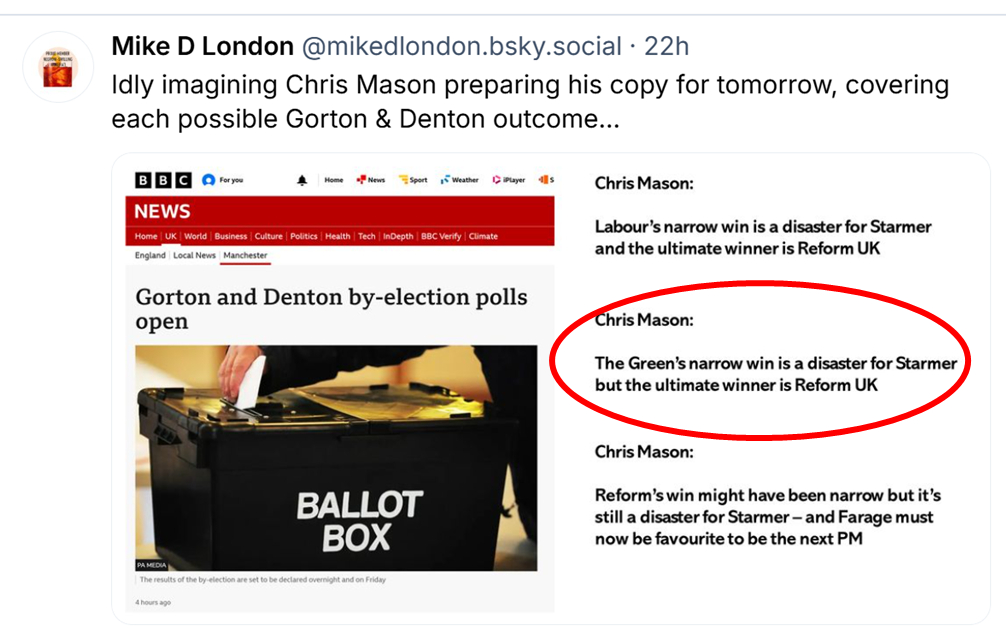This screenshot has height=630, width=1006.
Task: Select the Politics tab in News nav
Action: click(x=303, y=236)
